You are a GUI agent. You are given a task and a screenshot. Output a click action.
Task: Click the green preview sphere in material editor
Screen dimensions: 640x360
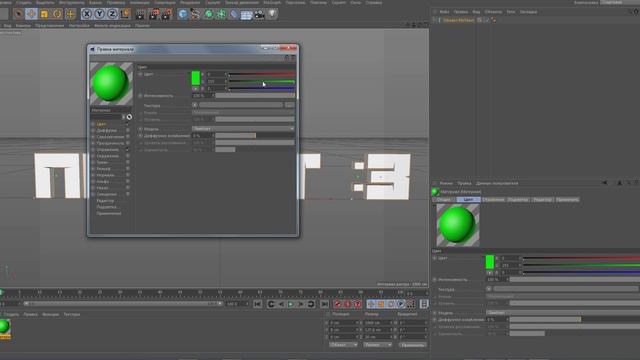111,83
